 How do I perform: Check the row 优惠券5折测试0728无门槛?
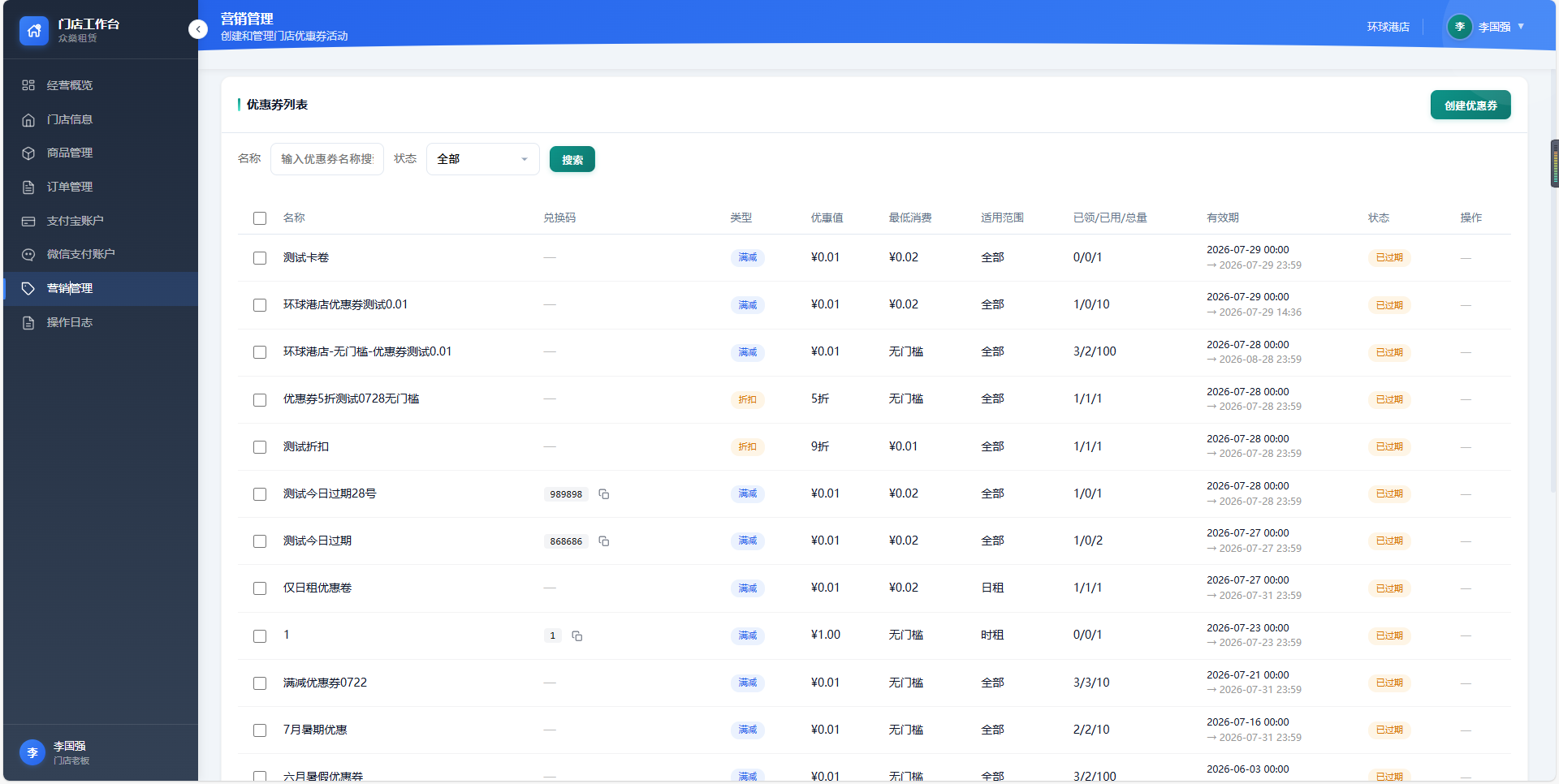[x=260, y=399]
